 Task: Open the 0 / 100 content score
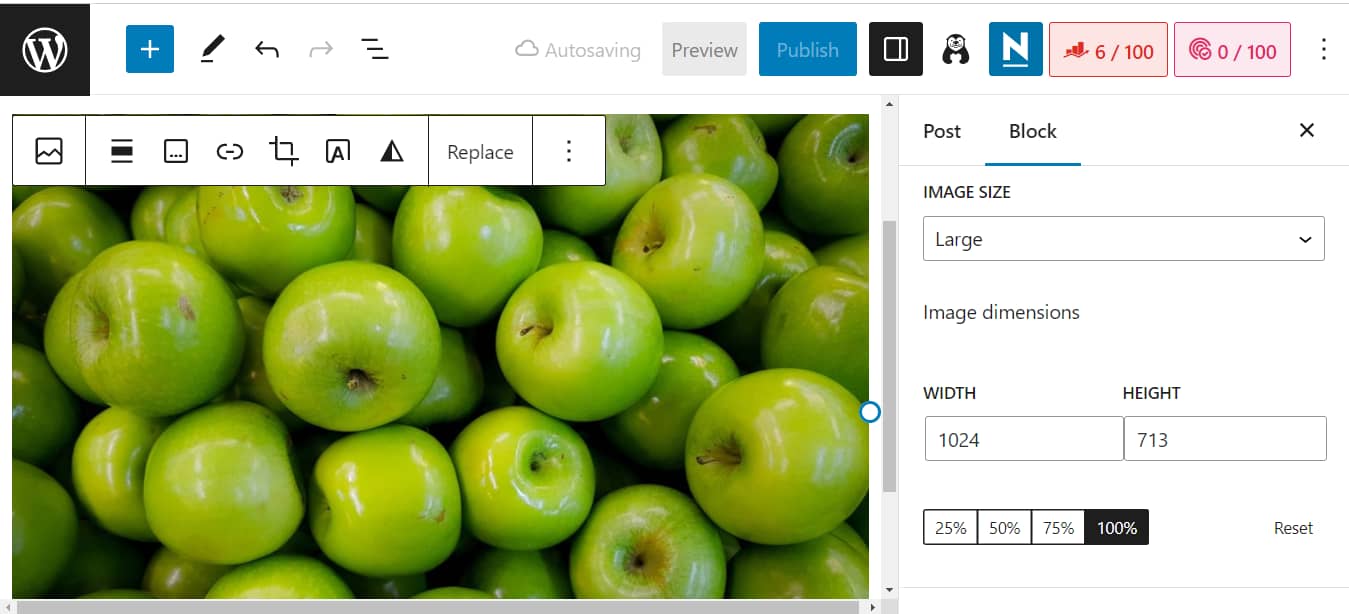[1232, 50]
